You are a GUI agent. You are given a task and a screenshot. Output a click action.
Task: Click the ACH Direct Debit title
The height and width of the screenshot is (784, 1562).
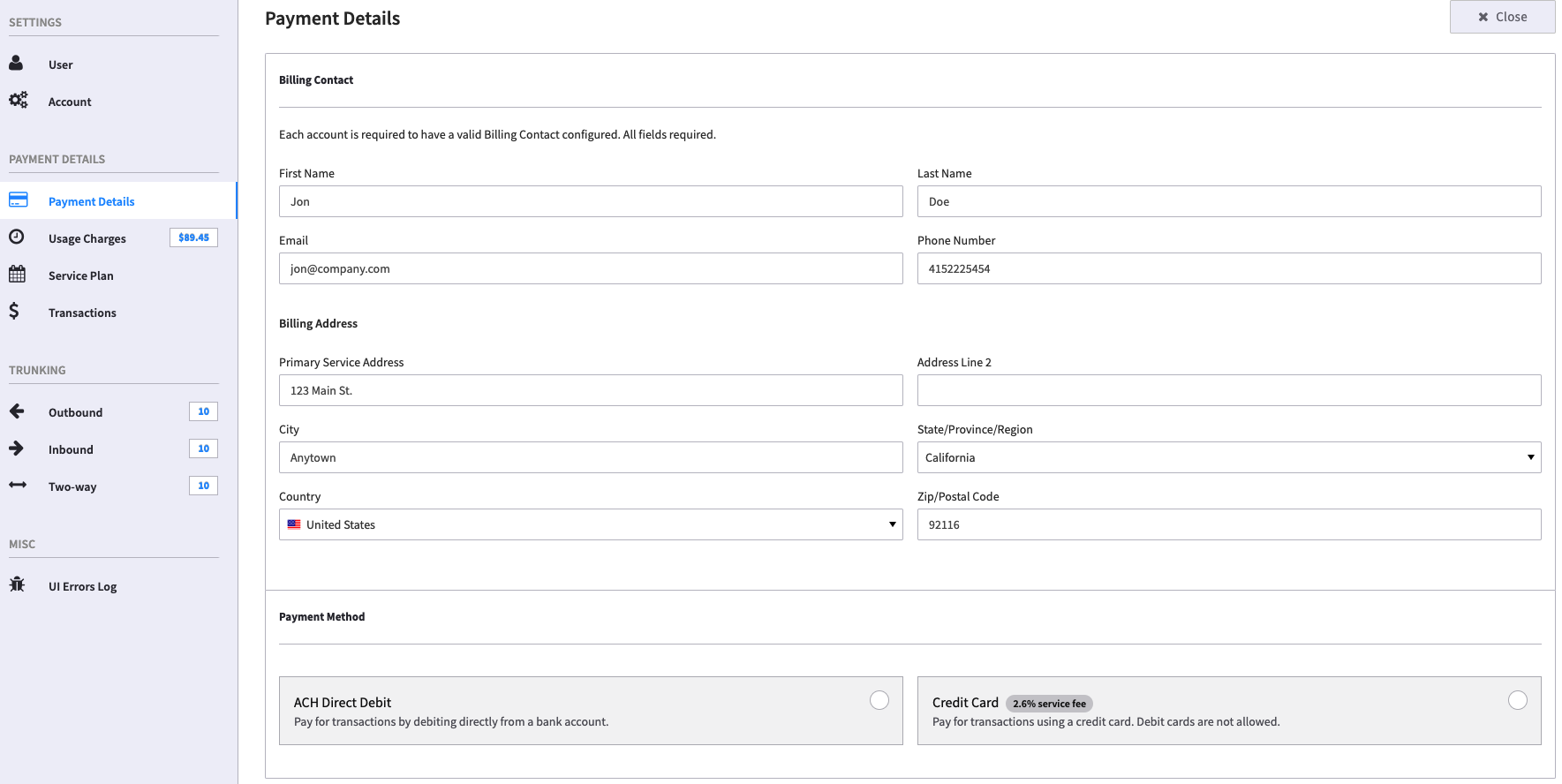(x=343, y=703)
